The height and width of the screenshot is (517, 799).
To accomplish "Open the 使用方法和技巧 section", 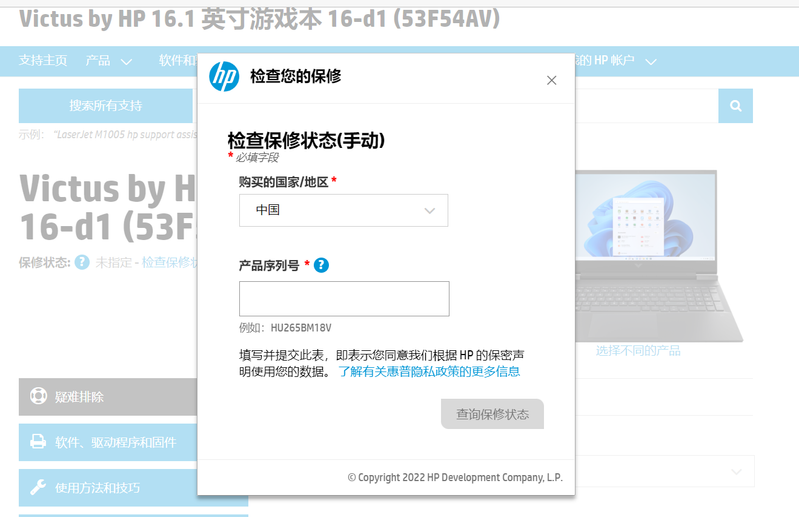I will (x=97, y=488).
